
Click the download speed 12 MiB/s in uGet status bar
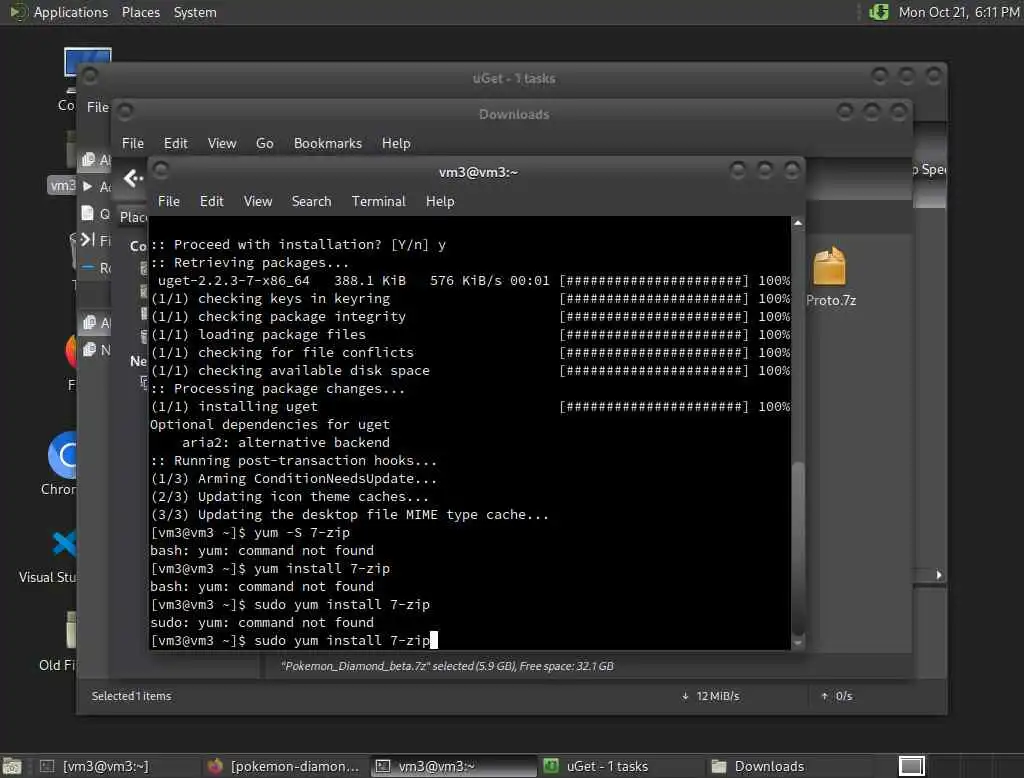tap(711, 696)
